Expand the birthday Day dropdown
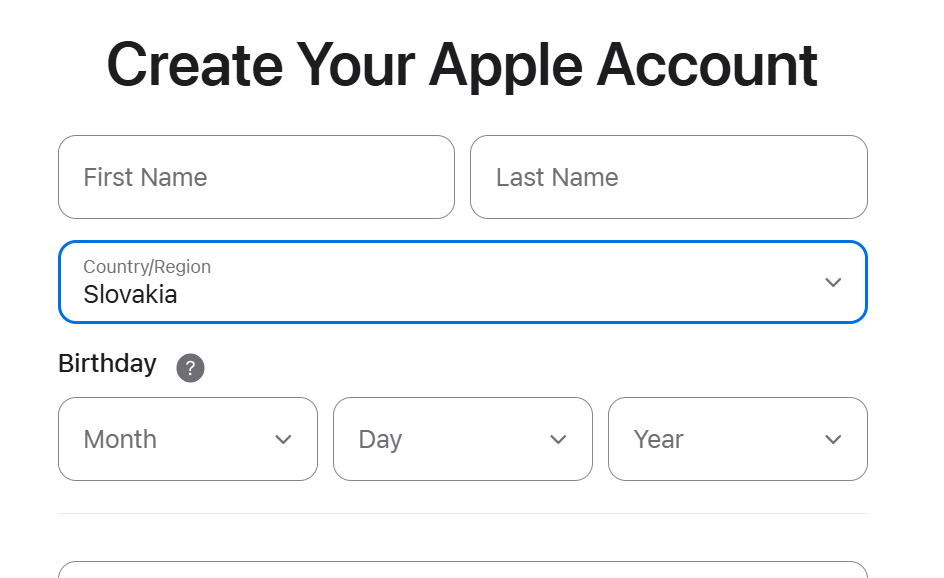The image size is (944, 578). tap(462, 439)
